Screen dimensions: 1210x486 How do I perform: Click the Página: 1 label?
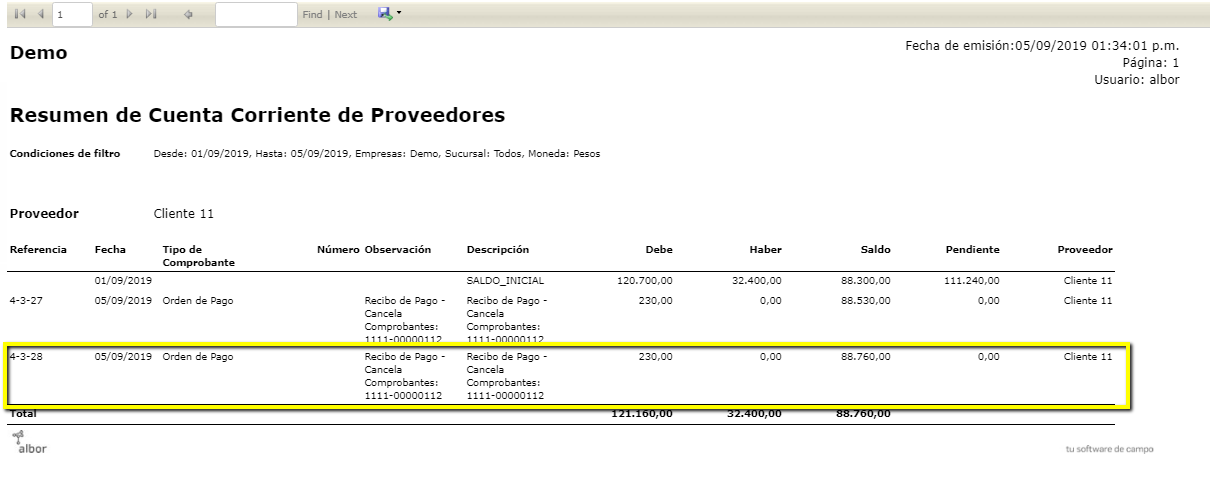pyautogui.click(x=1151, y=62)
